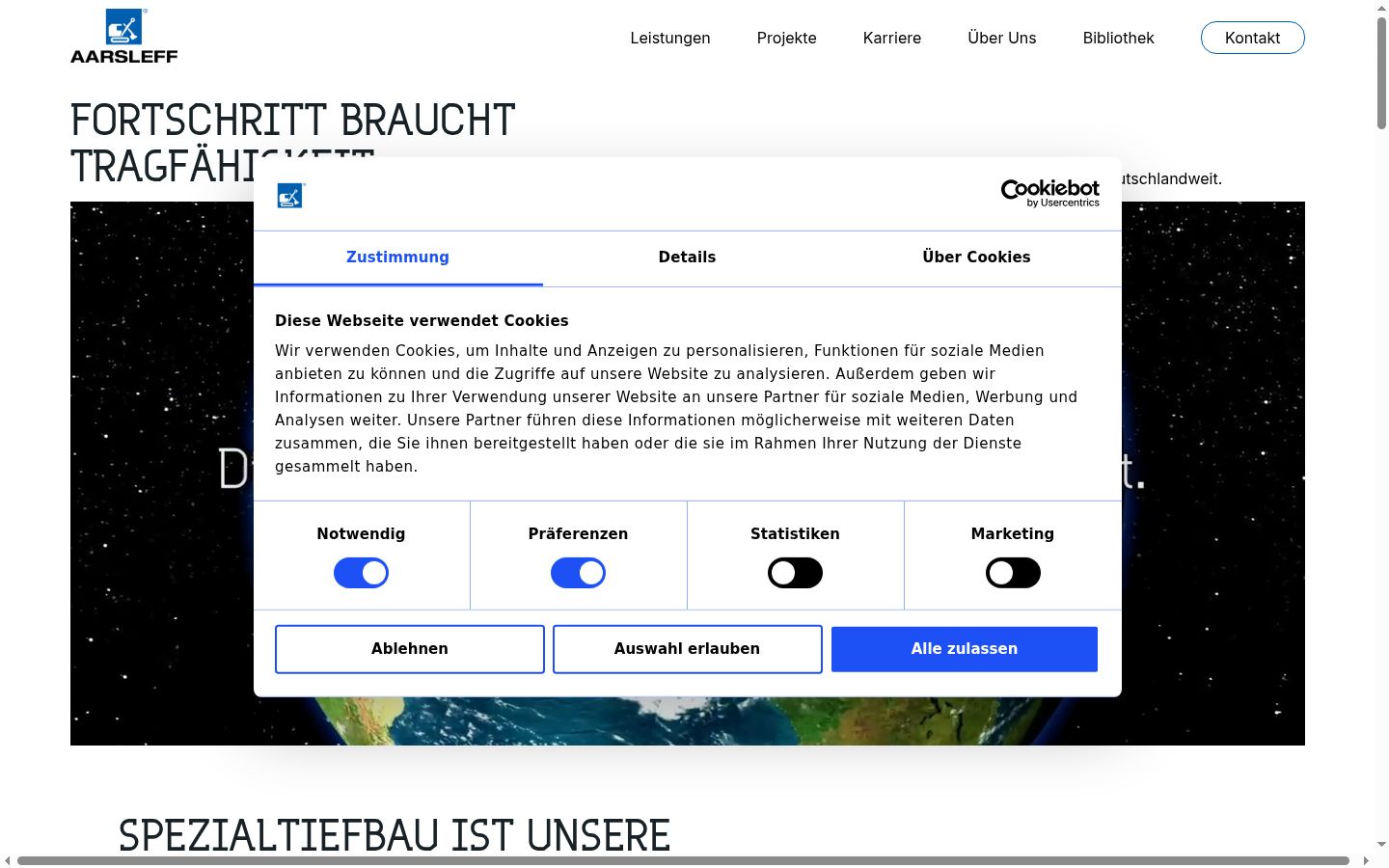Toggle the Notwendig cookie switch

click(361, 573)
